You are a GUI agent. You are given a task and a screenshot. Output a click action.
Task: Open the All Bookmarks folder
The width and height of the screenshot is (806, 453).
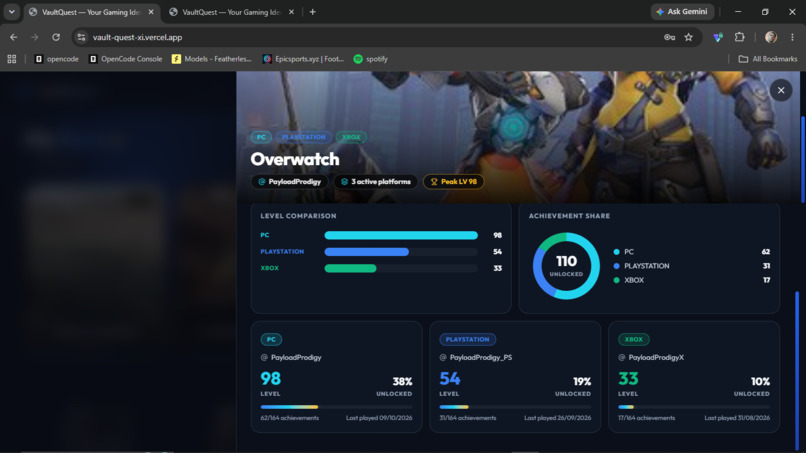pos(767,59)
